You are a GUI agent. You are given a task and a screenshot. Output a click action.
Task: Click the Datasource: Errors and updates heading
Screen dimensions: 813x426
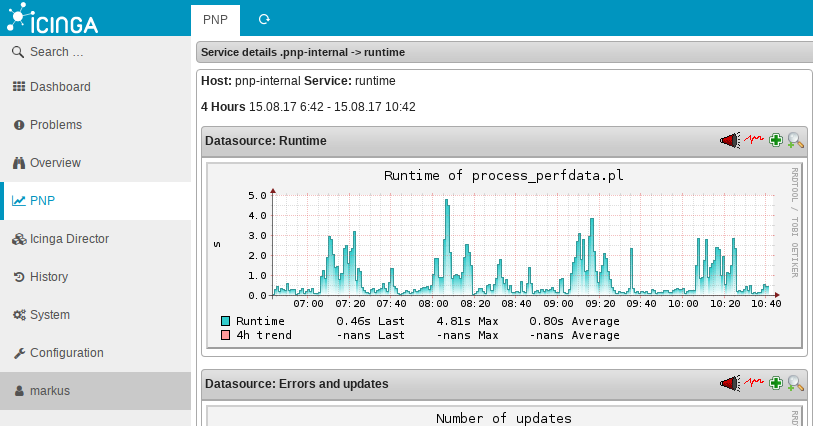pyautogui.click(x=297, y=384)
